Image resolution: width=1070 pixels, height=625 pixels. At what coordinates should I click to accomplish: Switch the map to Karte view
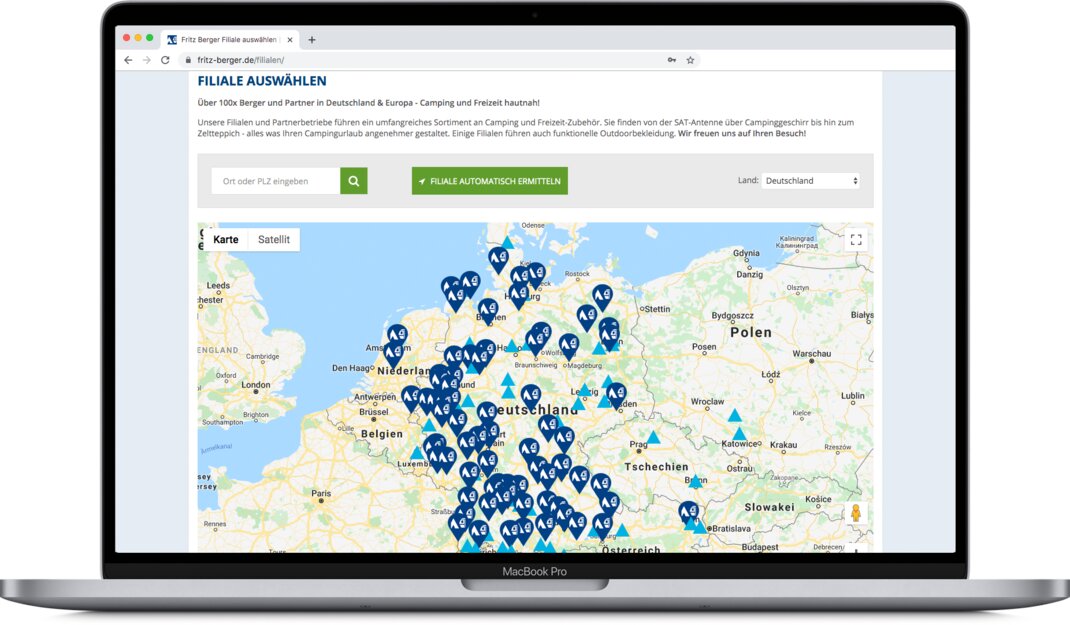click(226, 240)
